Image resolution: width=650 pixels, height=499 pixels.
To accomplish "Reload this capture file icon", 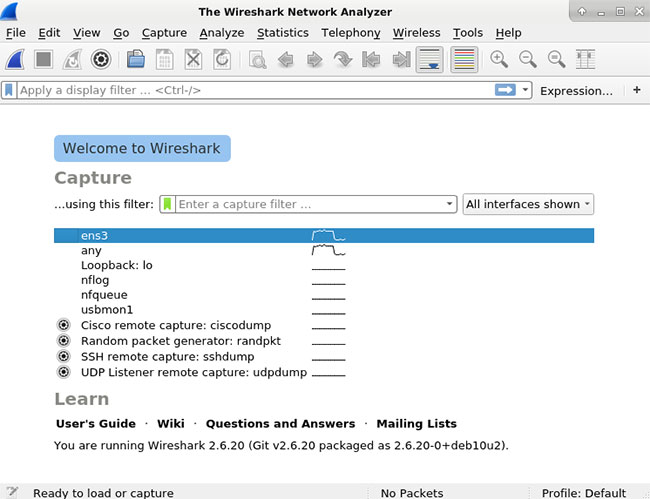I will pyautogui.click(x=222, y=60).
